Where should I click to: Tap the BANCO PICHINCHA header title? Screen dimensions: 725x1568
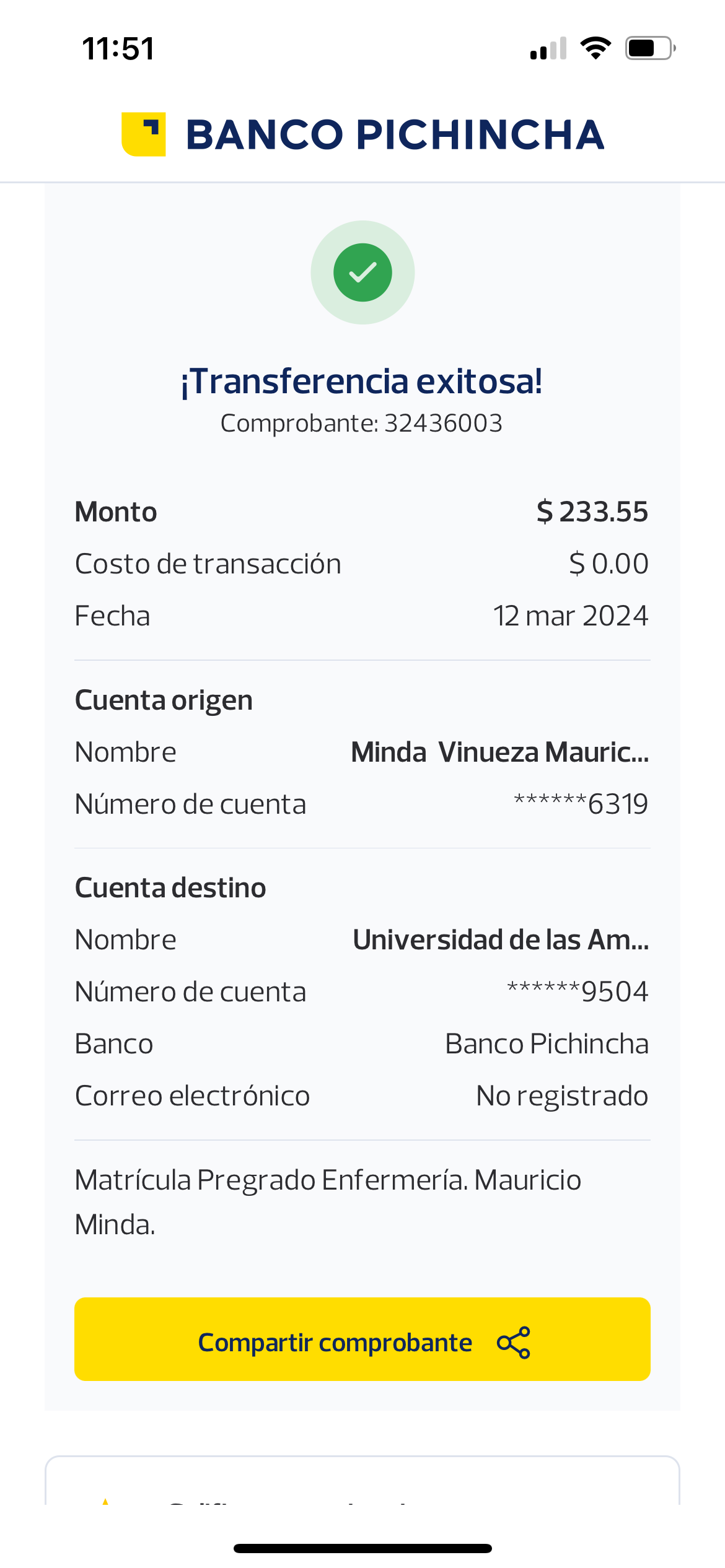pyautogui.click(x=395, y=134)
